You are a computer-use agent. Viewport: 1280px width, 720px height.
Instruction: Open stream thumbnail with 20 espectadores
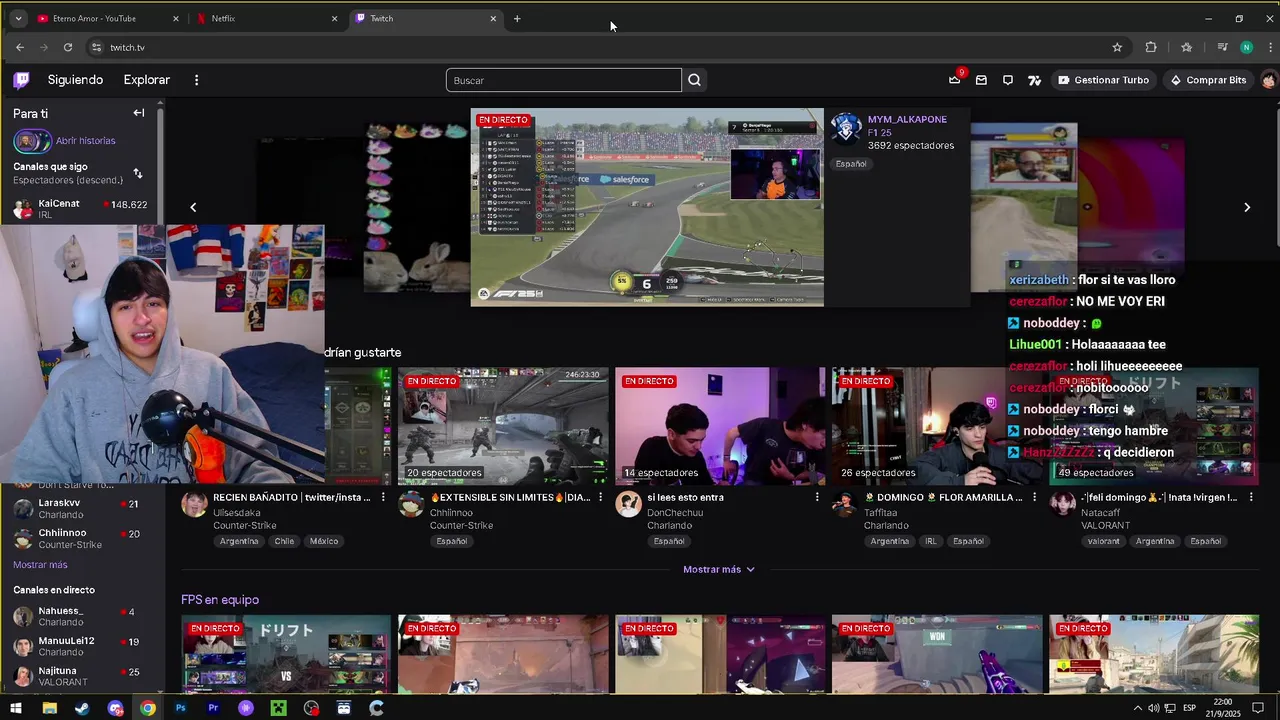[503, 426]
